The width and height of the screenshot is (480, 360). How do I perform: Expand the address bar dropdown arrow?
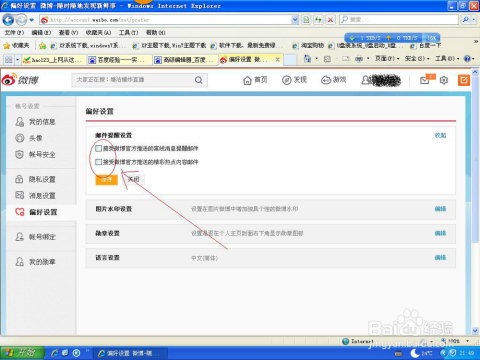pyautogui.click(x=295, y=20)
